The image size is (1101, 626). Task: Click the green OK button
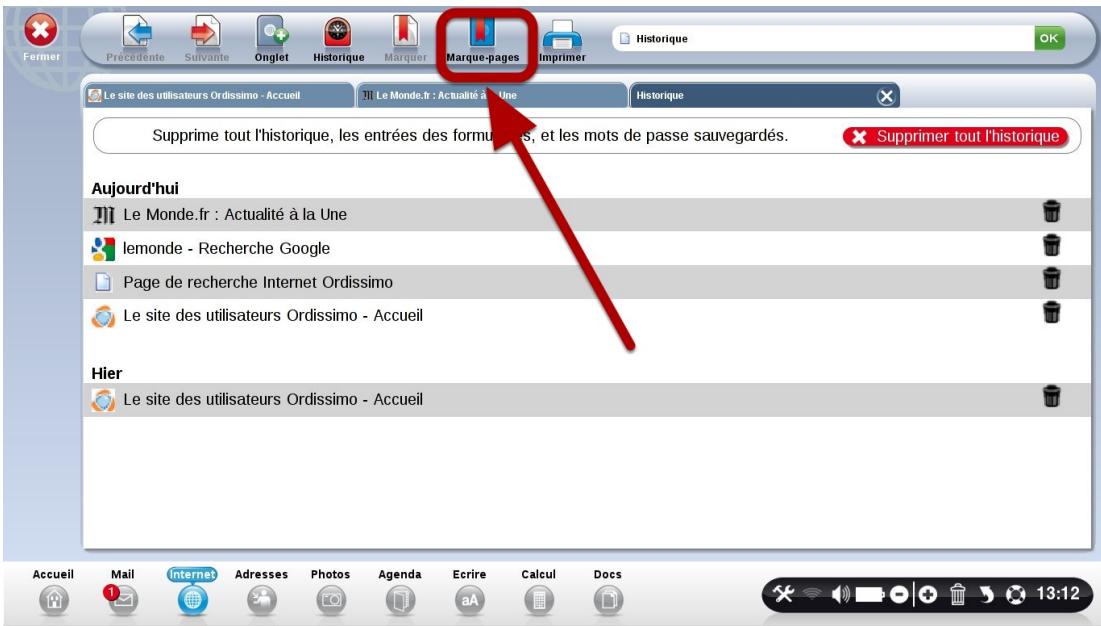click(1049, 38)
